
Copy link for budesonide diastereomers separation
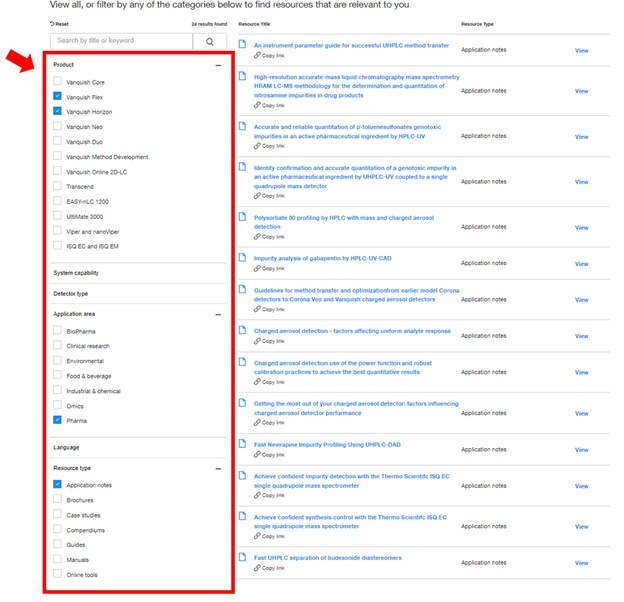tap(269, 568)
